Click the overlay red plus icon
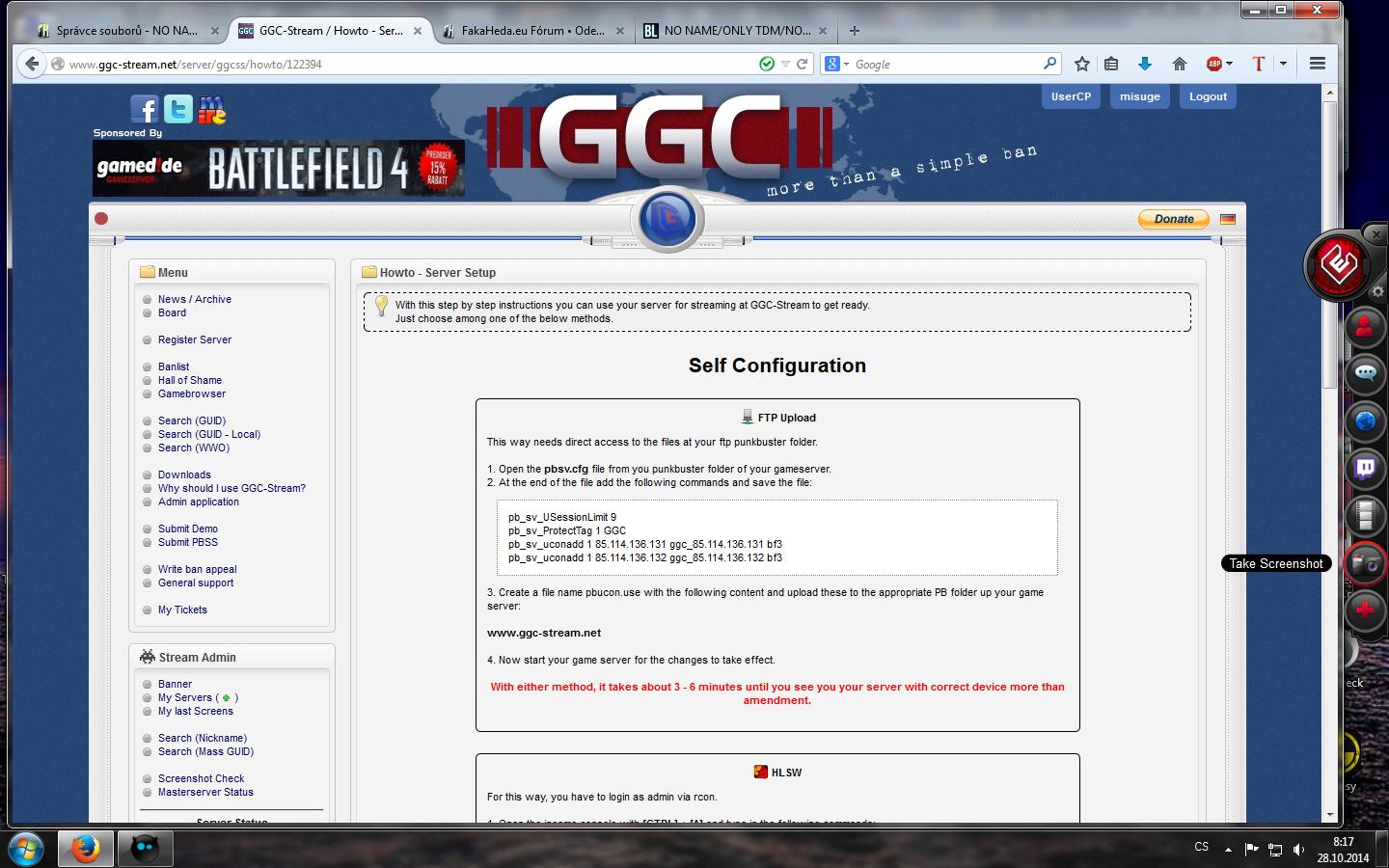 (1365, 610)
